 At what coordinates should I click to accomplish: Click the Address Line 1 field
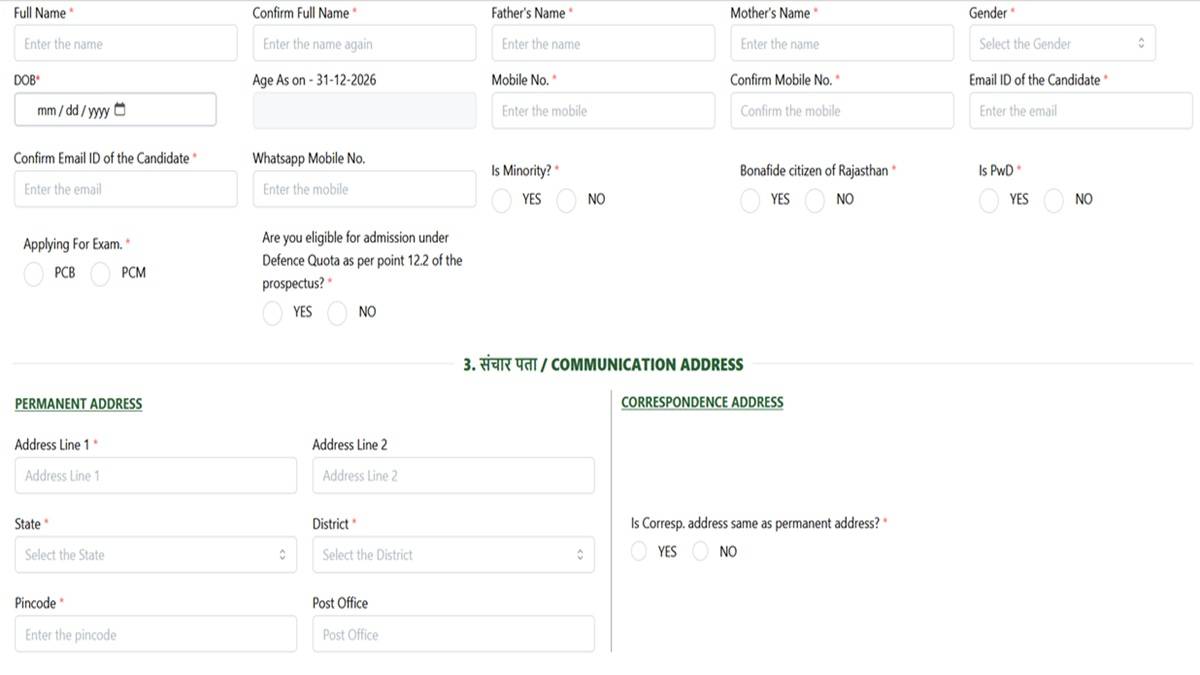pyautogui.click(x=155, y=475)
